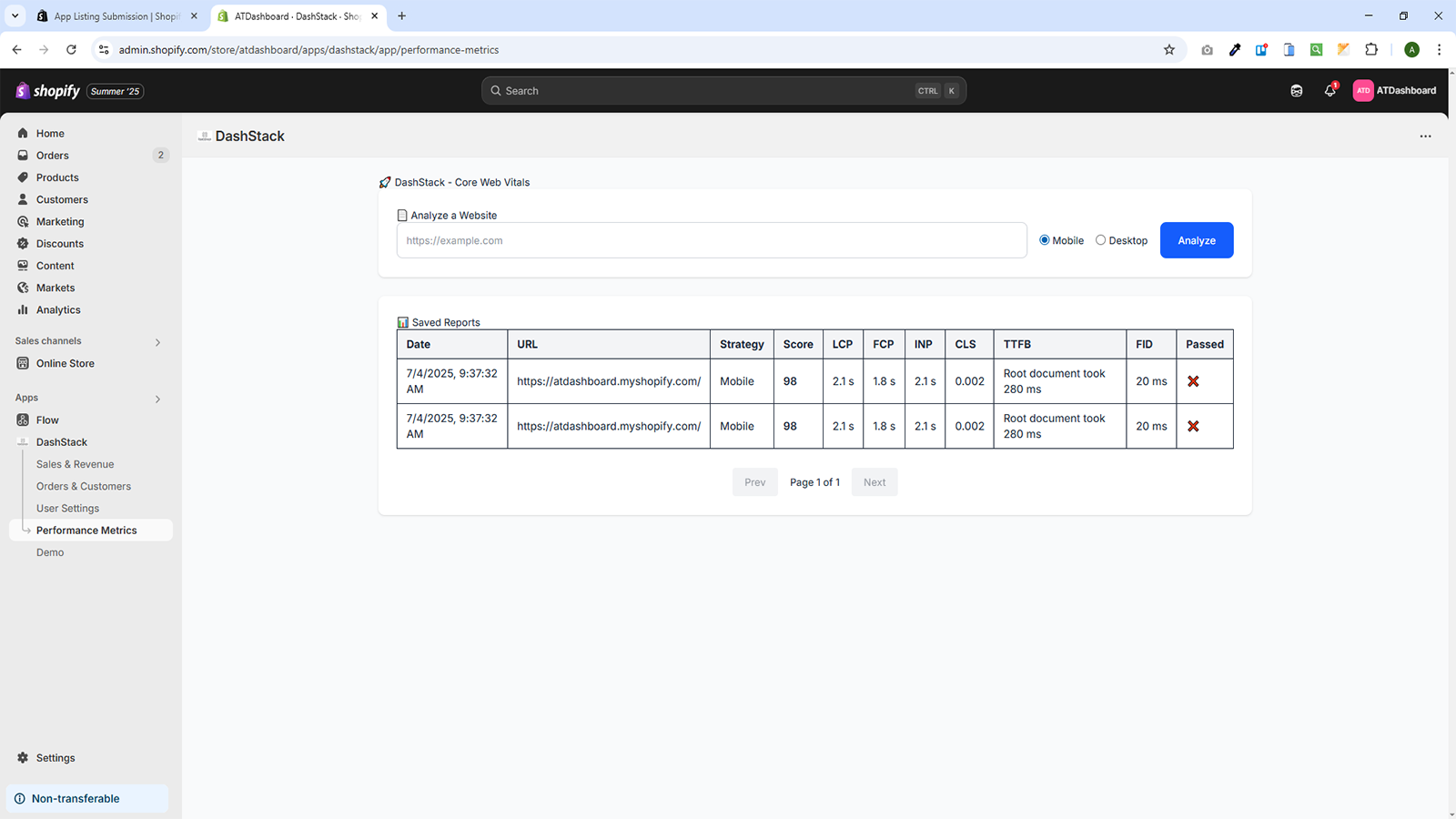
Task: Open Sales & Revenue submenu item
Action: click(75, 464)
